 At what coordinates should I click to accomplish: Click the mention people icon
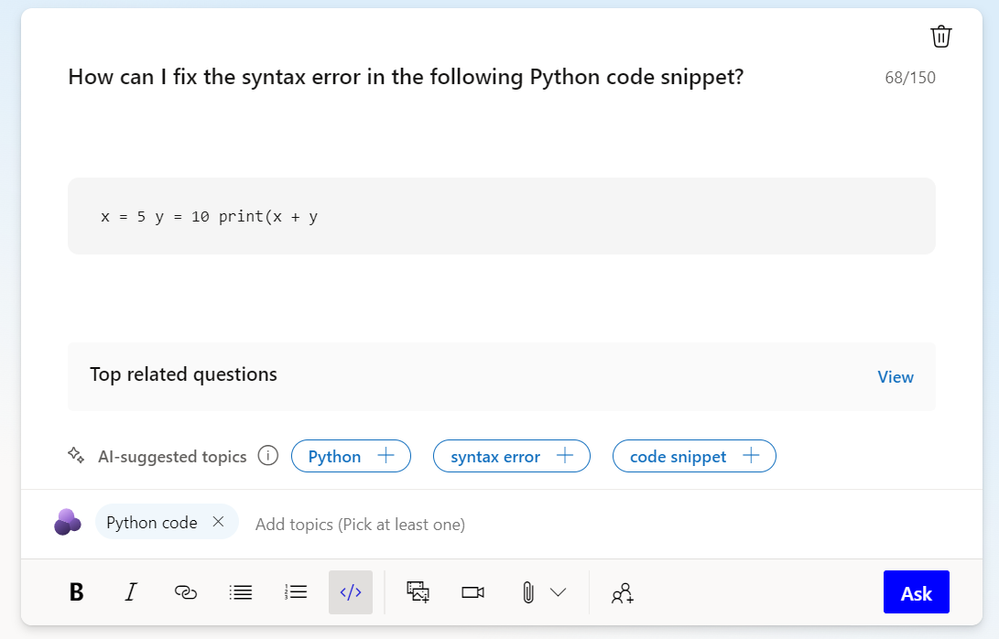coord(622,593)
